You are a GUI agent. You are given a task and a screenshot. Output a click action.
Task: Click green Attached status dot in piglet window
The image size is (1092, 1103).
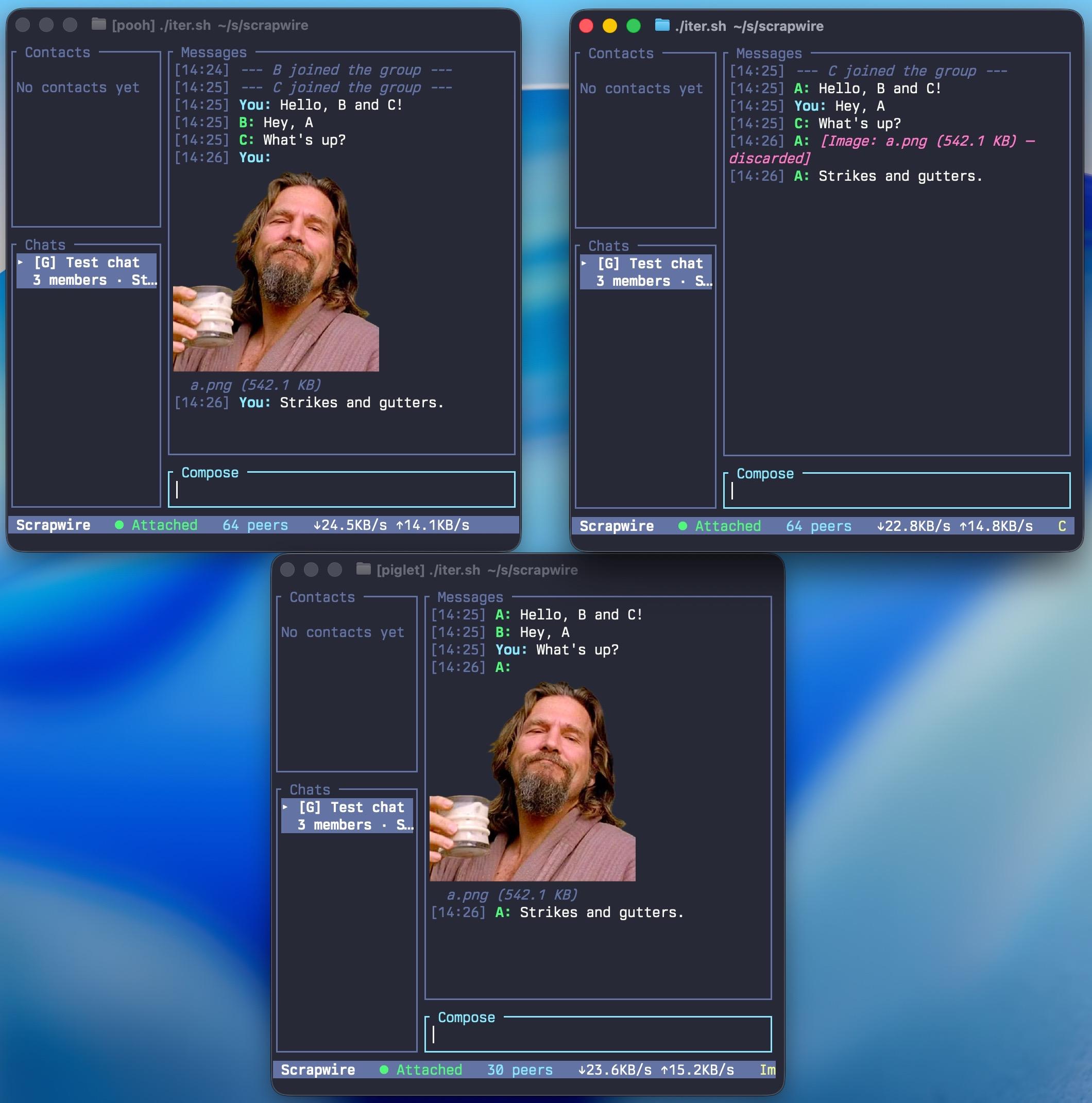click(x=384, y=1070)
